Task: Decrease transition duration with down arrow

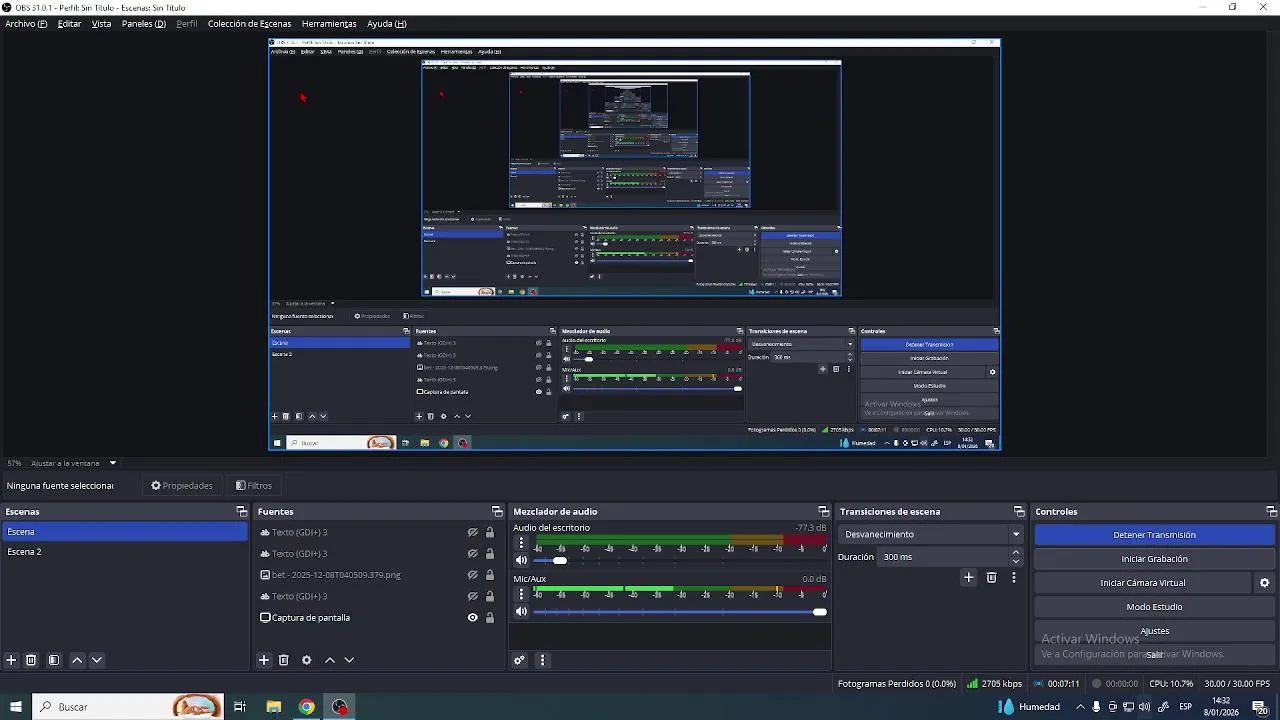Action: pos(1016,562)
